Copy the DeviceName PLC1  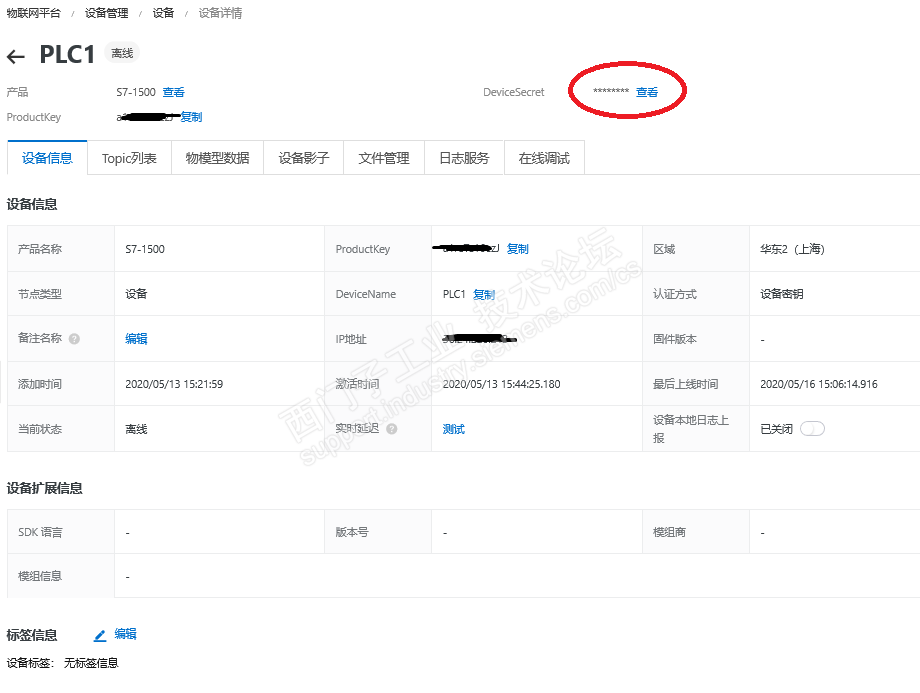point(484,294)
